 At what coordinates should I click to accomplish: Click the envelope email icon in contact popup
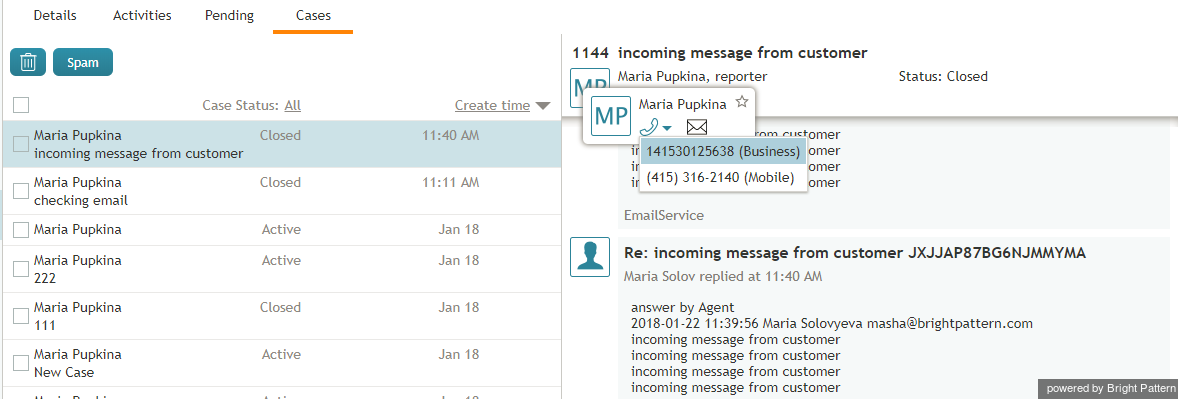click(x=697, y=127)
